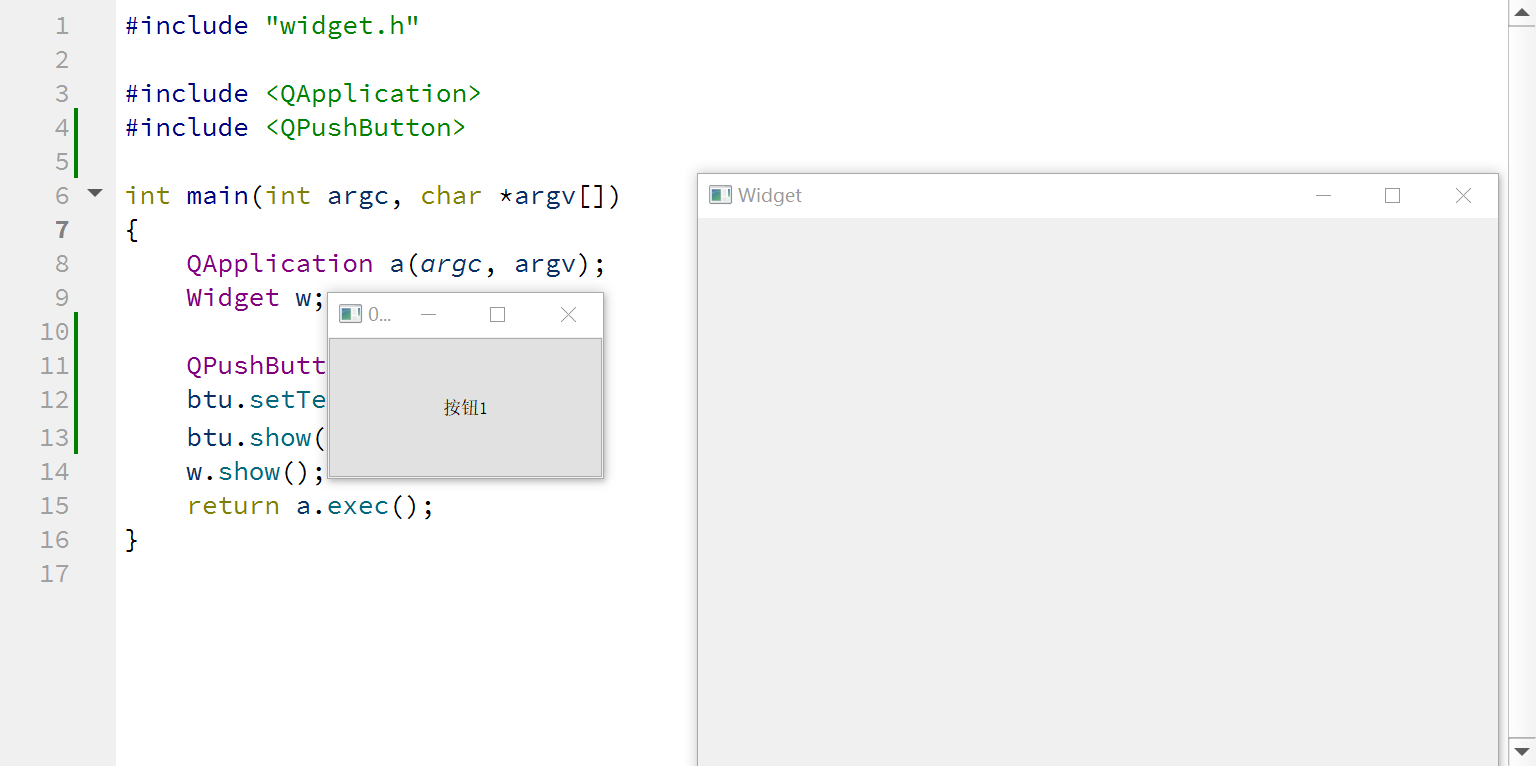Image resolution: width=1536 pixels, height=766 pixels.
Task: Click the Widget window title text
Action: coord(770,196)
